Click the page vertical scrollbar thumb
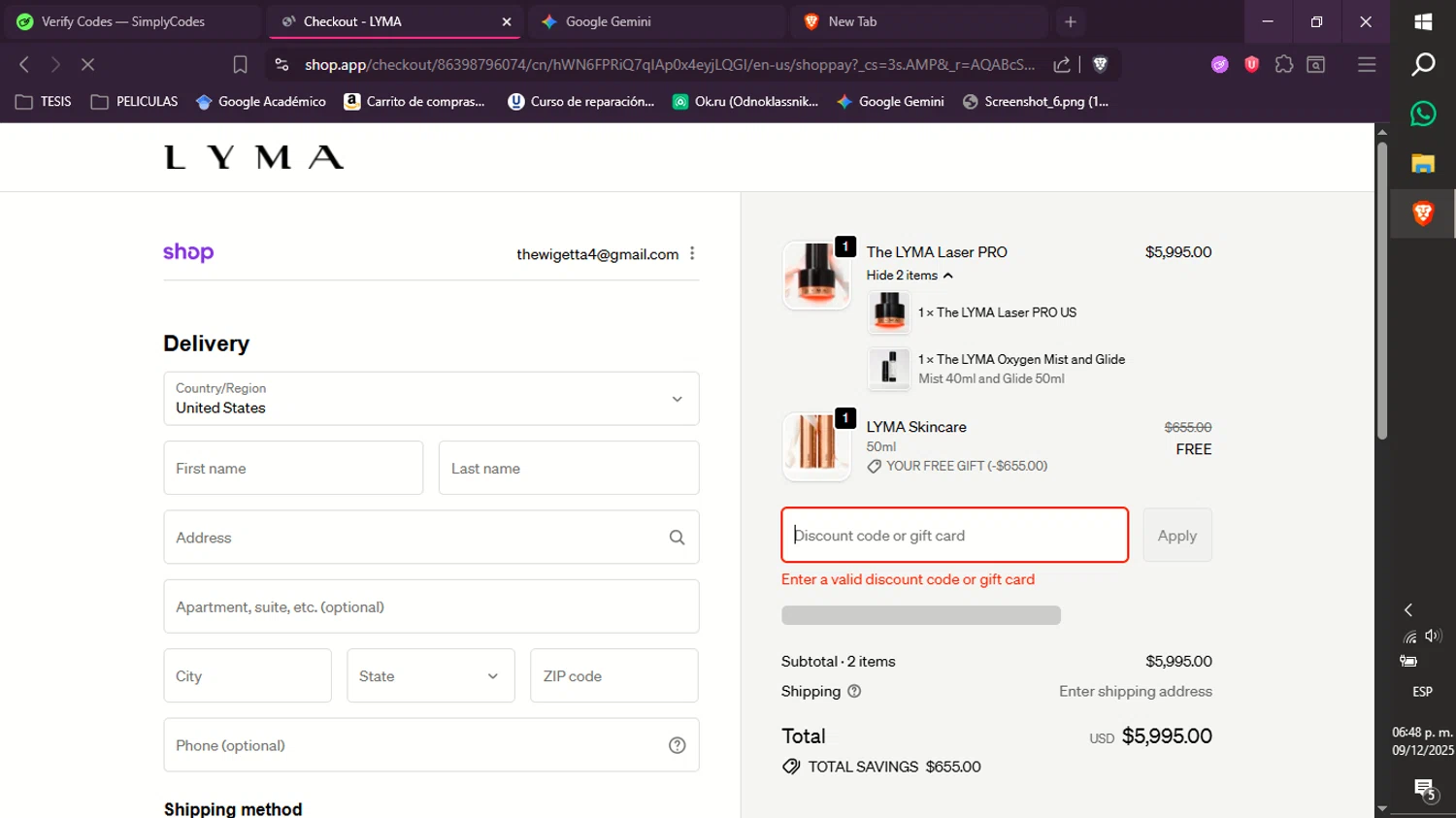1456x818 pixels. 1381,291
